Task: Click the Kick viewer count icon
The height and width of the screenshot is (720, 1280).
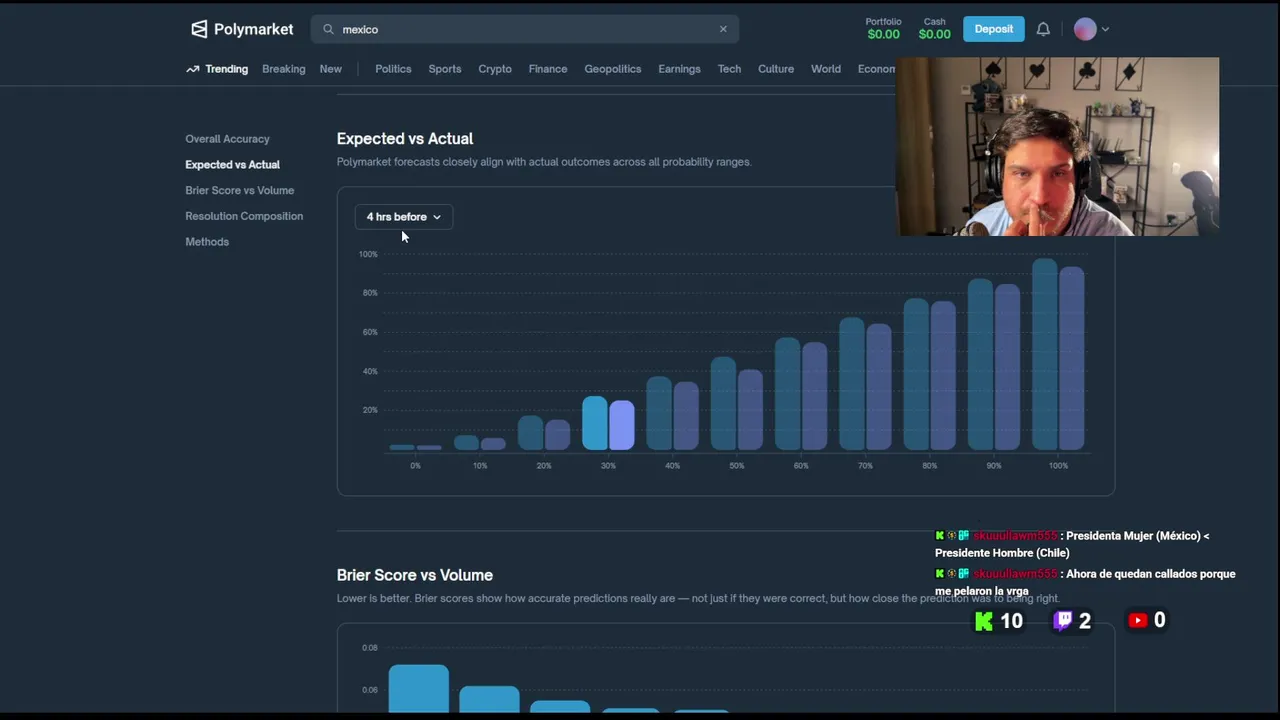Action: pos(984,621)
